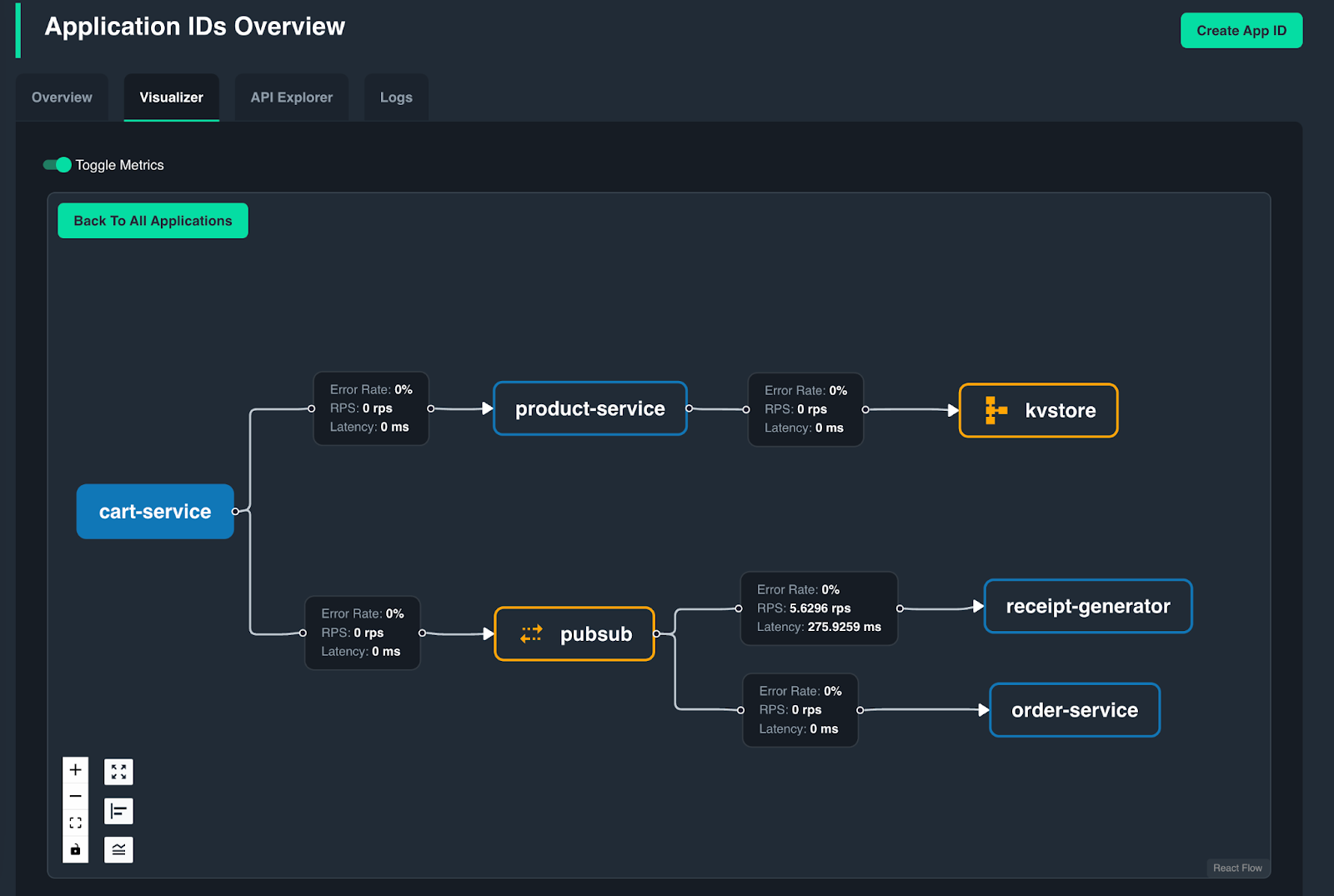Click the Create App ID button
Screen dimensions: 1334x896
1241,31
